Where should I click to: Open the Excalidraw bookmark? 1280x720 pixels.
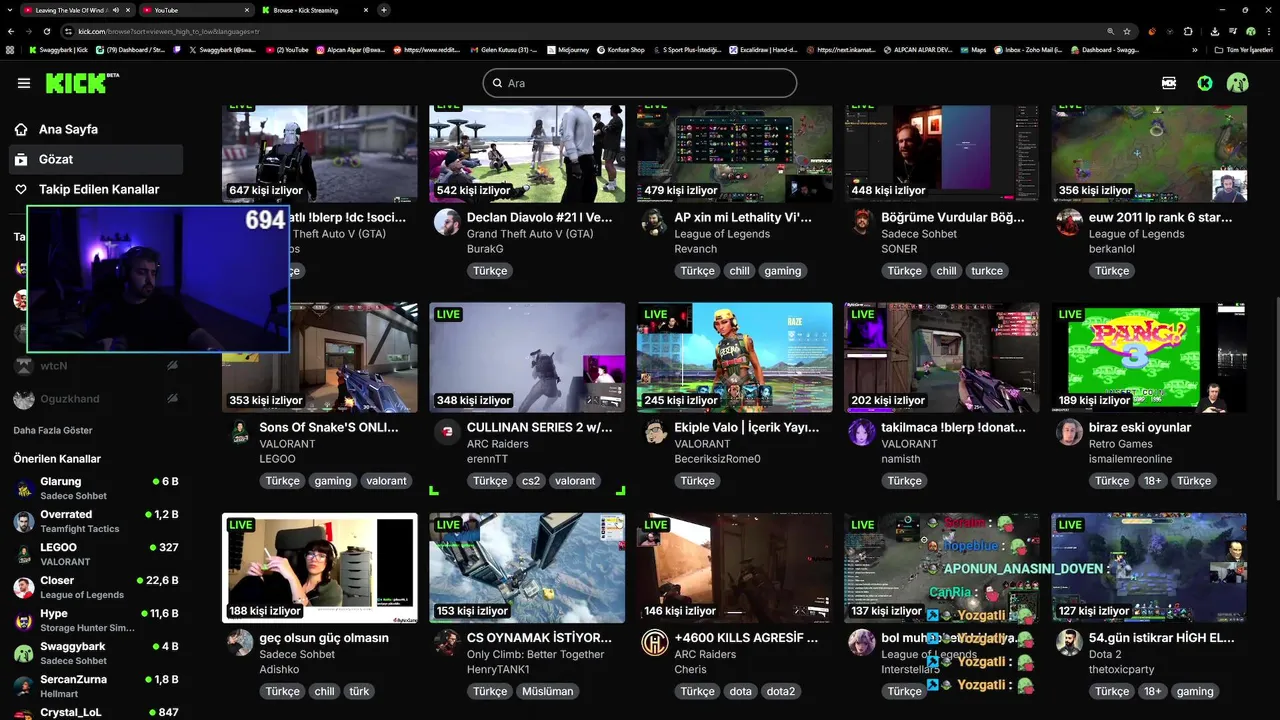point(762,49)
